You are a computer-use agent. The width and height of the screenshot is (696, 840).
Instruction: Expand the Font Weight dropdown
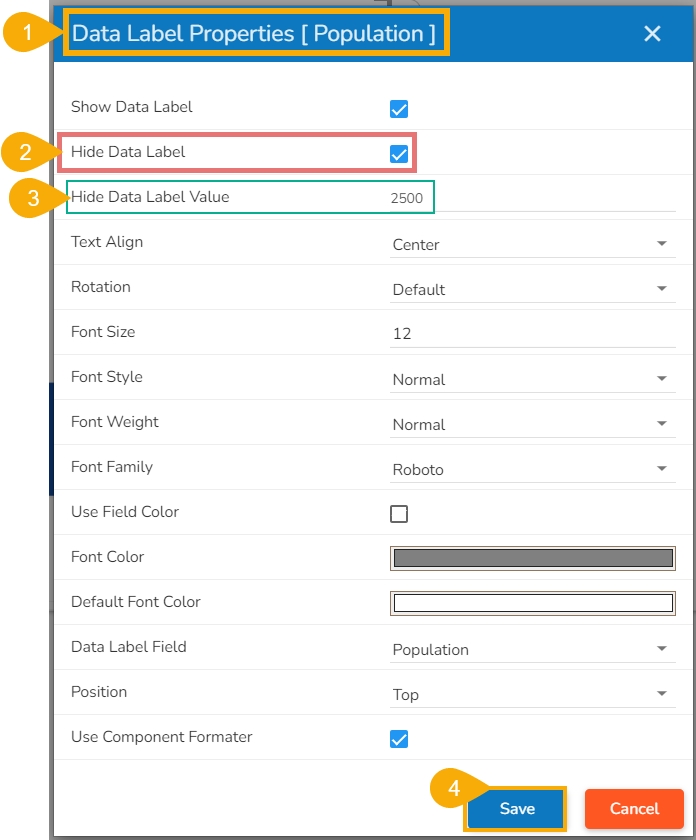[x=530, y=424]
